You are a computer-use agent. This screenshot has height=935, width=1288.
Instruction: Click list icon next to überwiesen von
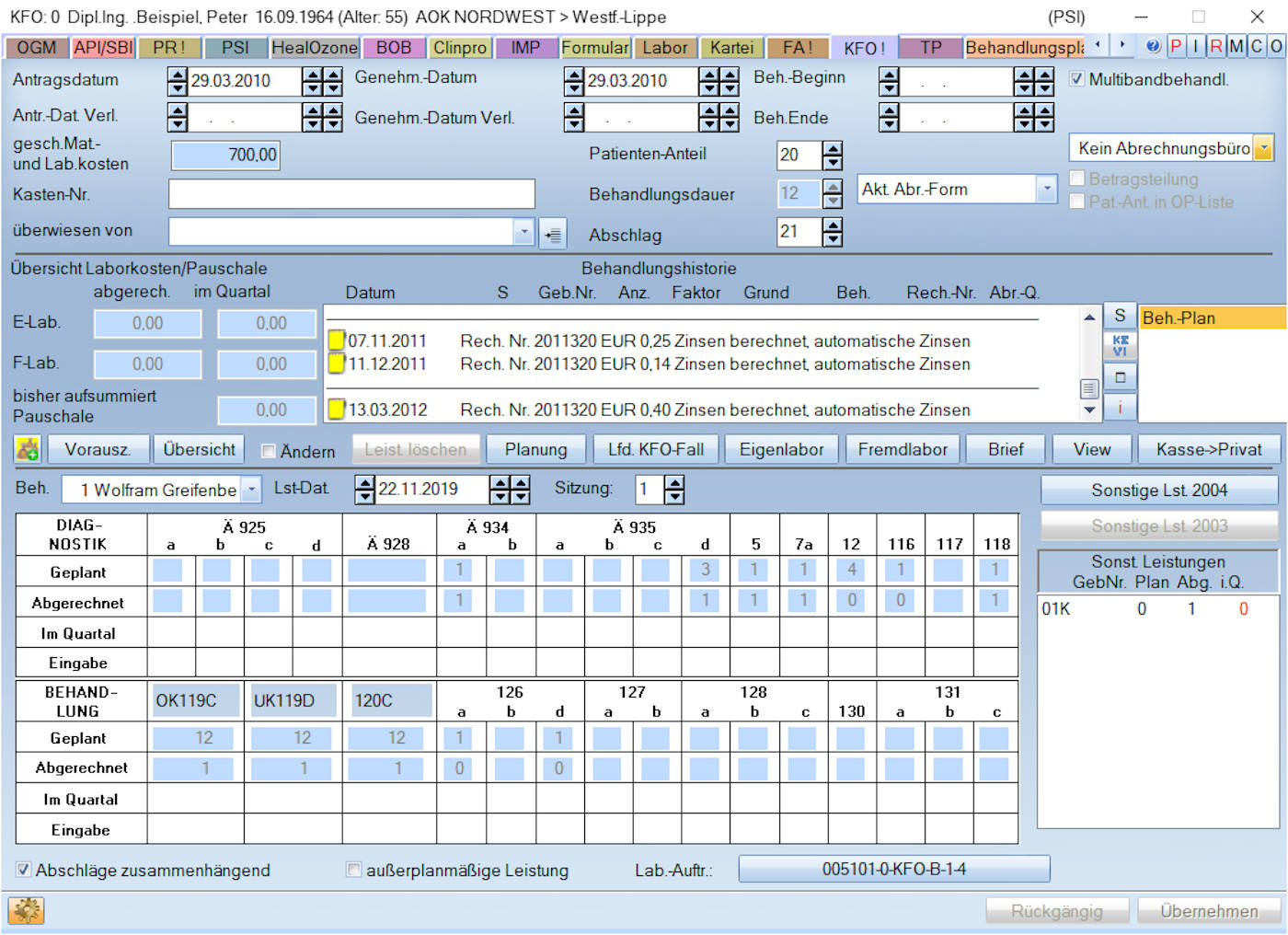[552, 234]
